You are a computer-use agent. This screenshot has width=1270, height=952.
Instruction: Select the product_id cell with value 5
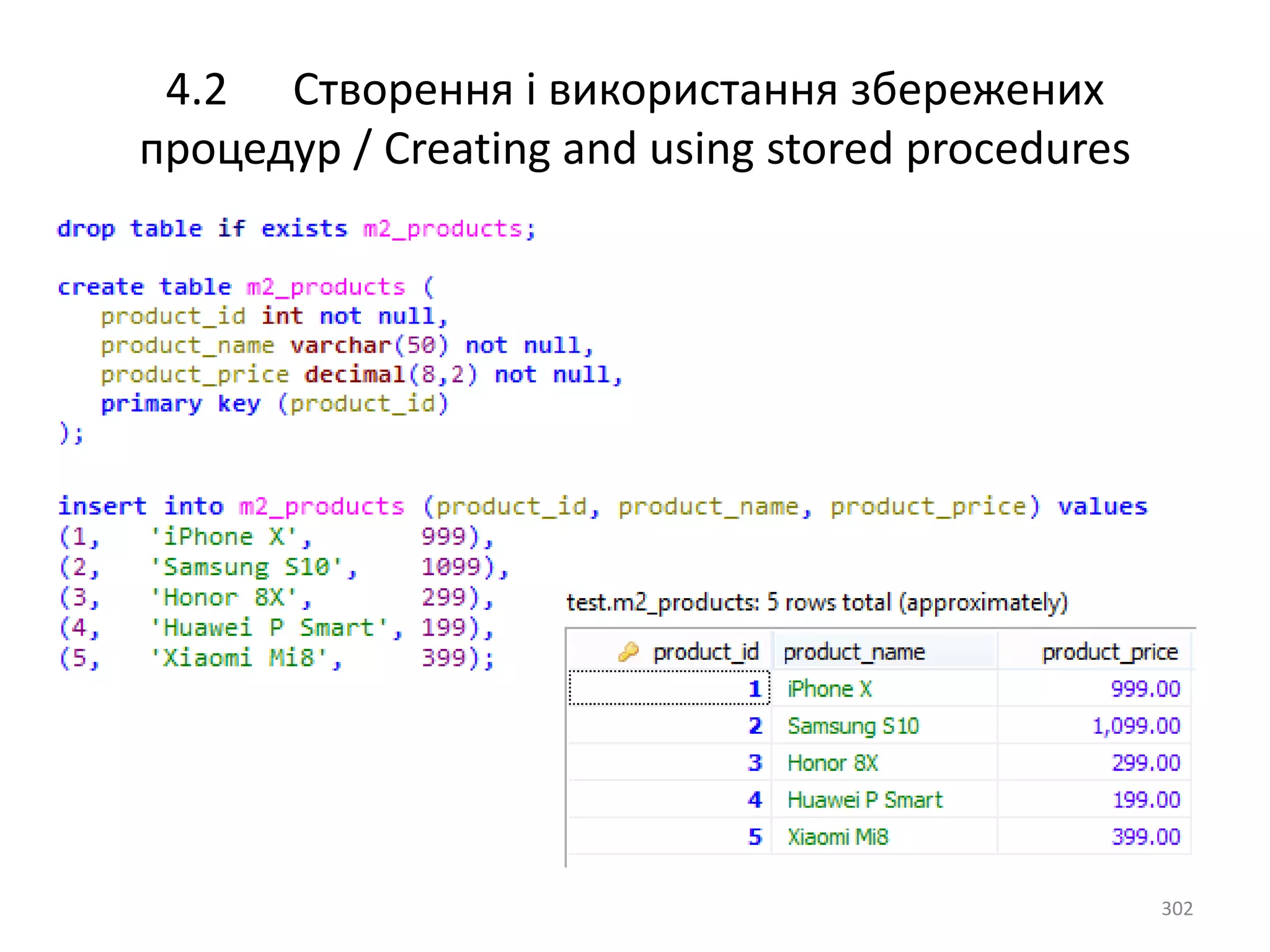click(x=670, y=837)
